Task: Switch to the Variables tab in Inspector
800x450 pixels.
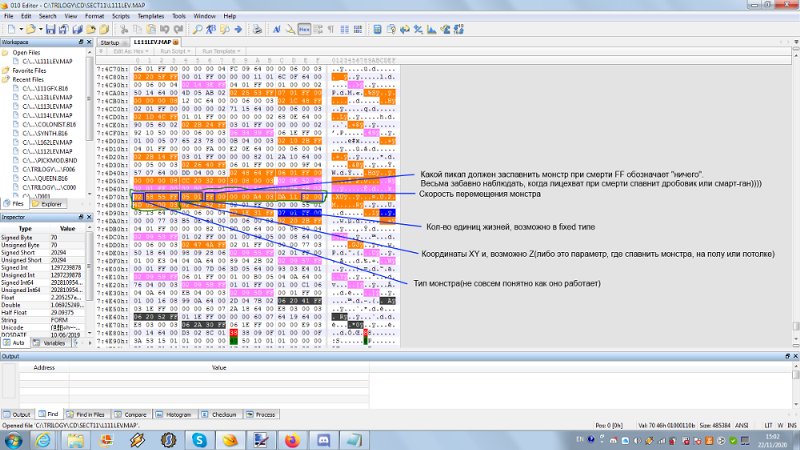Action: [50, 343]
